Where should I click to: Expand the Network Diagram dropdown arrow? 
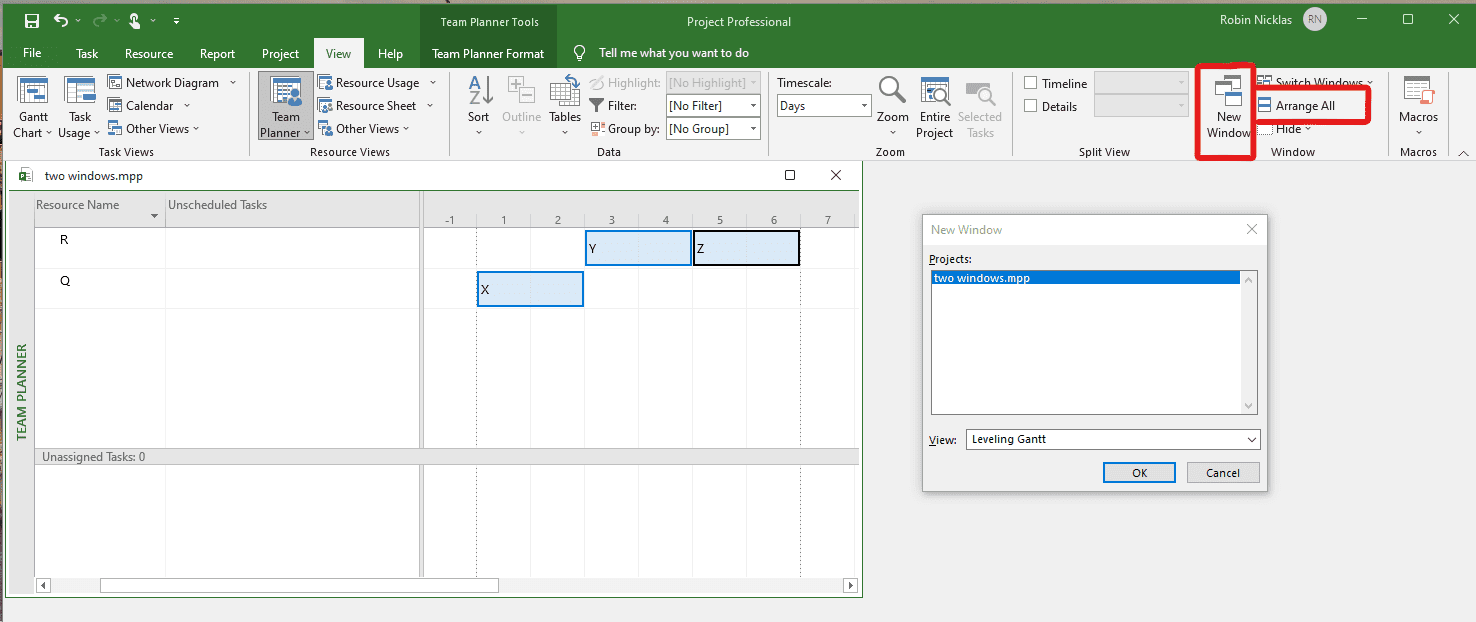tap(233, 83)
